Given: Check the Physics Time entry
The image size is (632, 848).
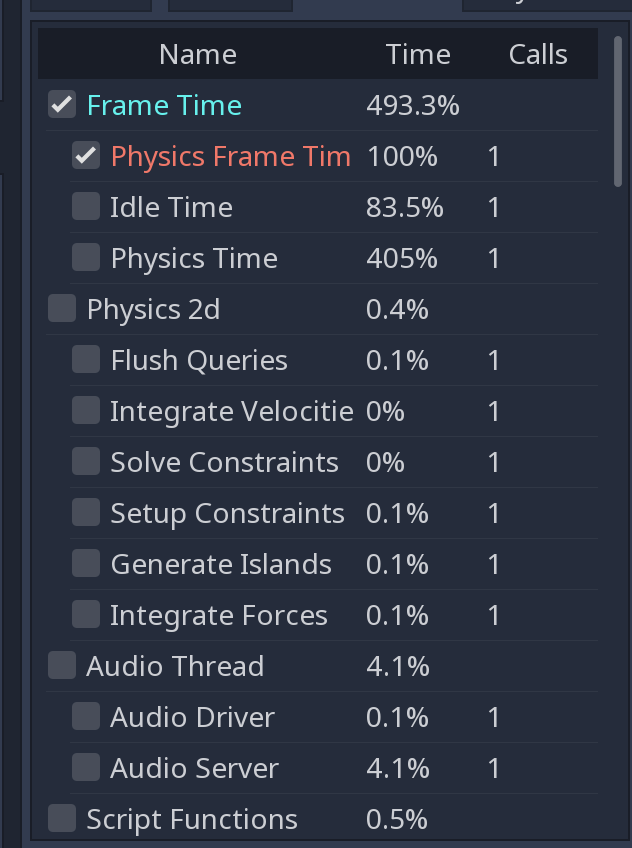Looking at the screenshot, I should pyautogui.click(x=85, y=257).
